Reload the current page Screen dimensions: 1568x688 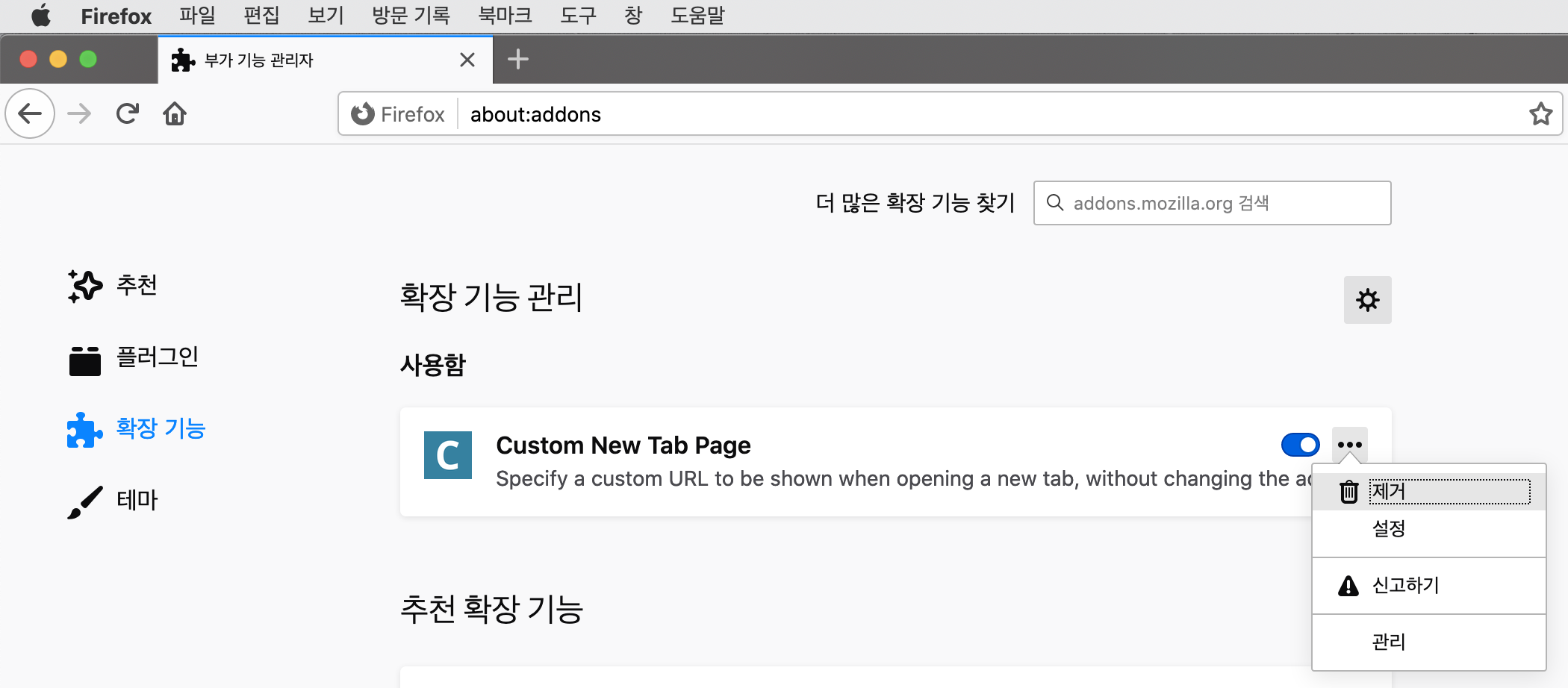(x=128, y=113)
